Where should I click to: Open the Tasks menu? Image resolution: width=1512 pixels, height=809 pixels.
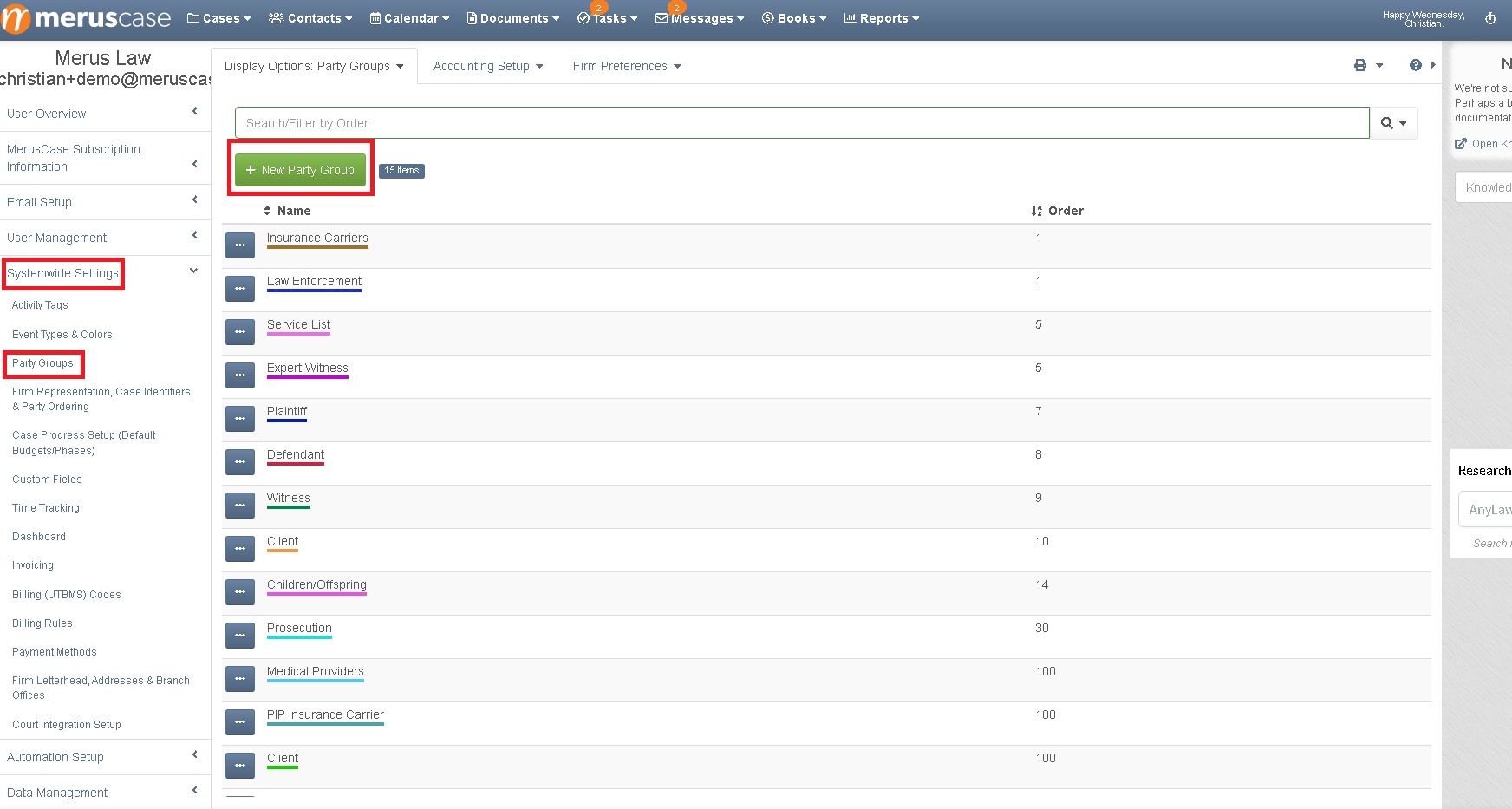coord(608,18)
